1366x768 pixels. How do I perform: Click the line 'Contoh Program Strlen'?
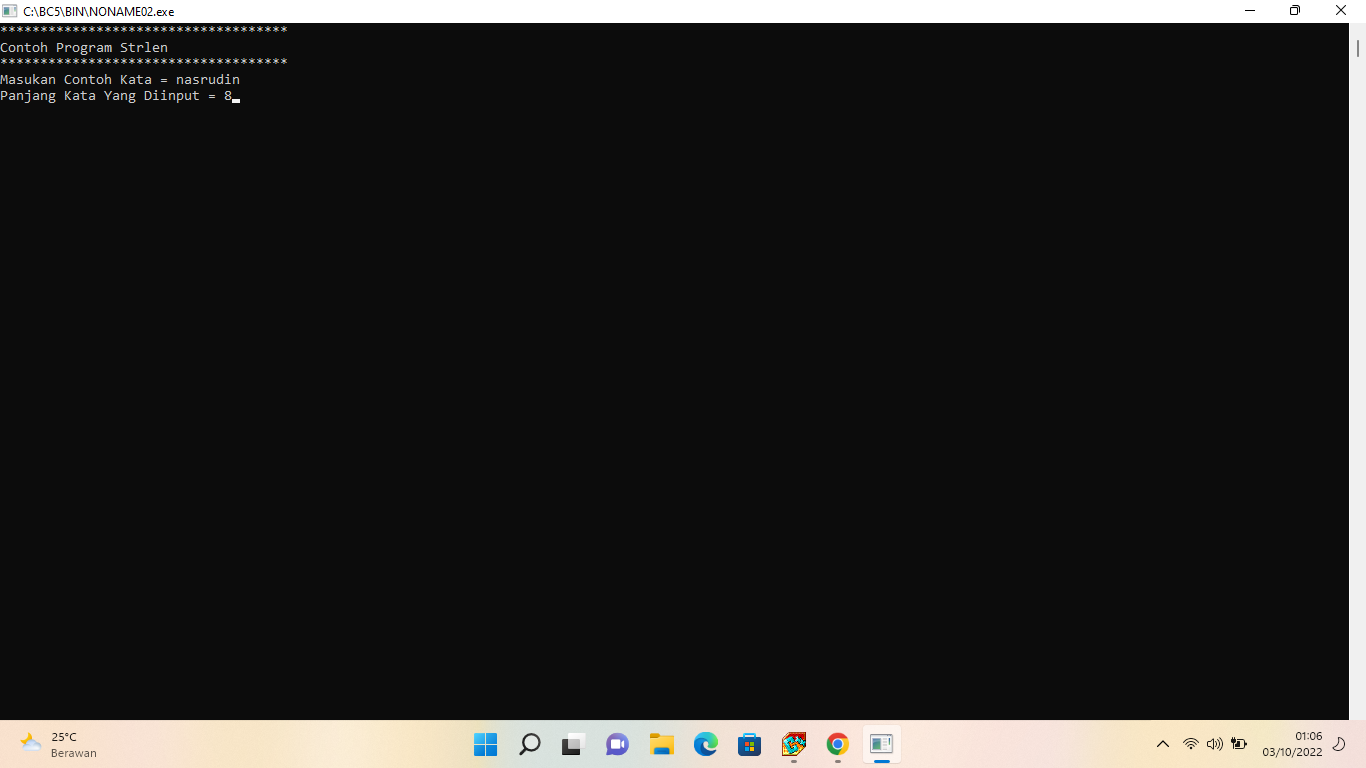(x=84, y=48)
